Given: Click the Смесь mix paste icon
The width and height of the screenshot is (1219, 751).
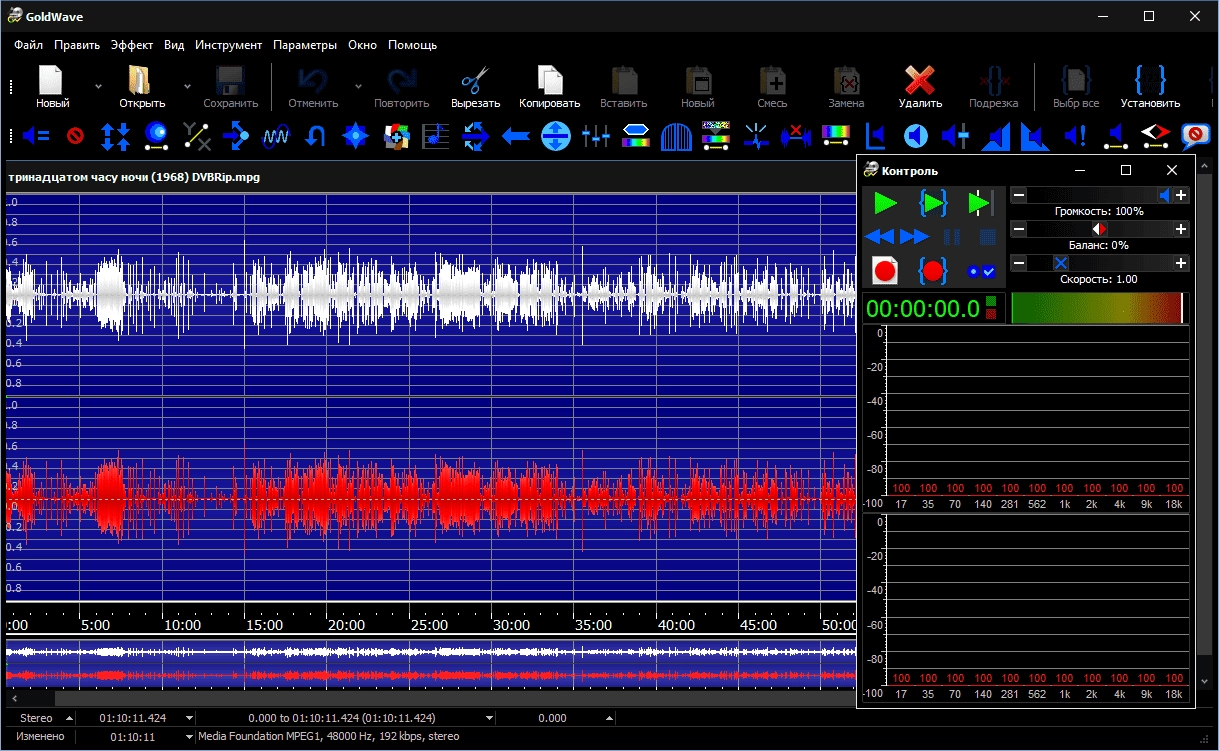Looking at the screenshot, I should click(x=771, y=80).
